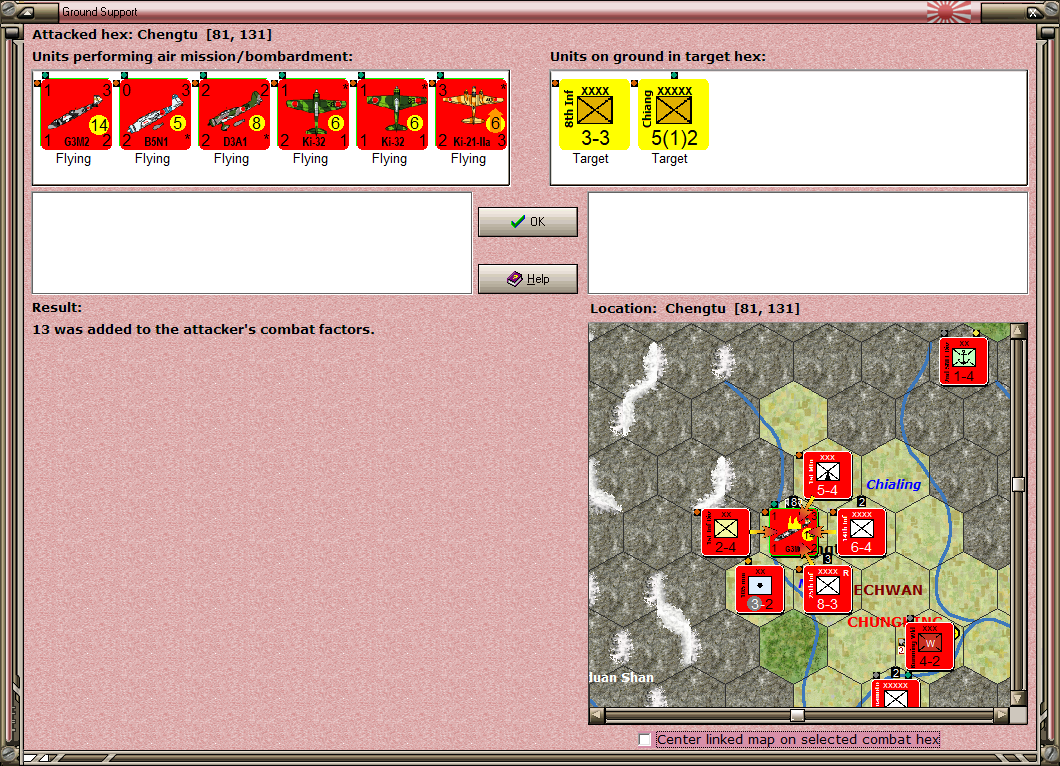The width and height of the screenshot is (1060, 766).
Task: Click the ECHWAN province label on map
Action: click(x=888, y=590)
